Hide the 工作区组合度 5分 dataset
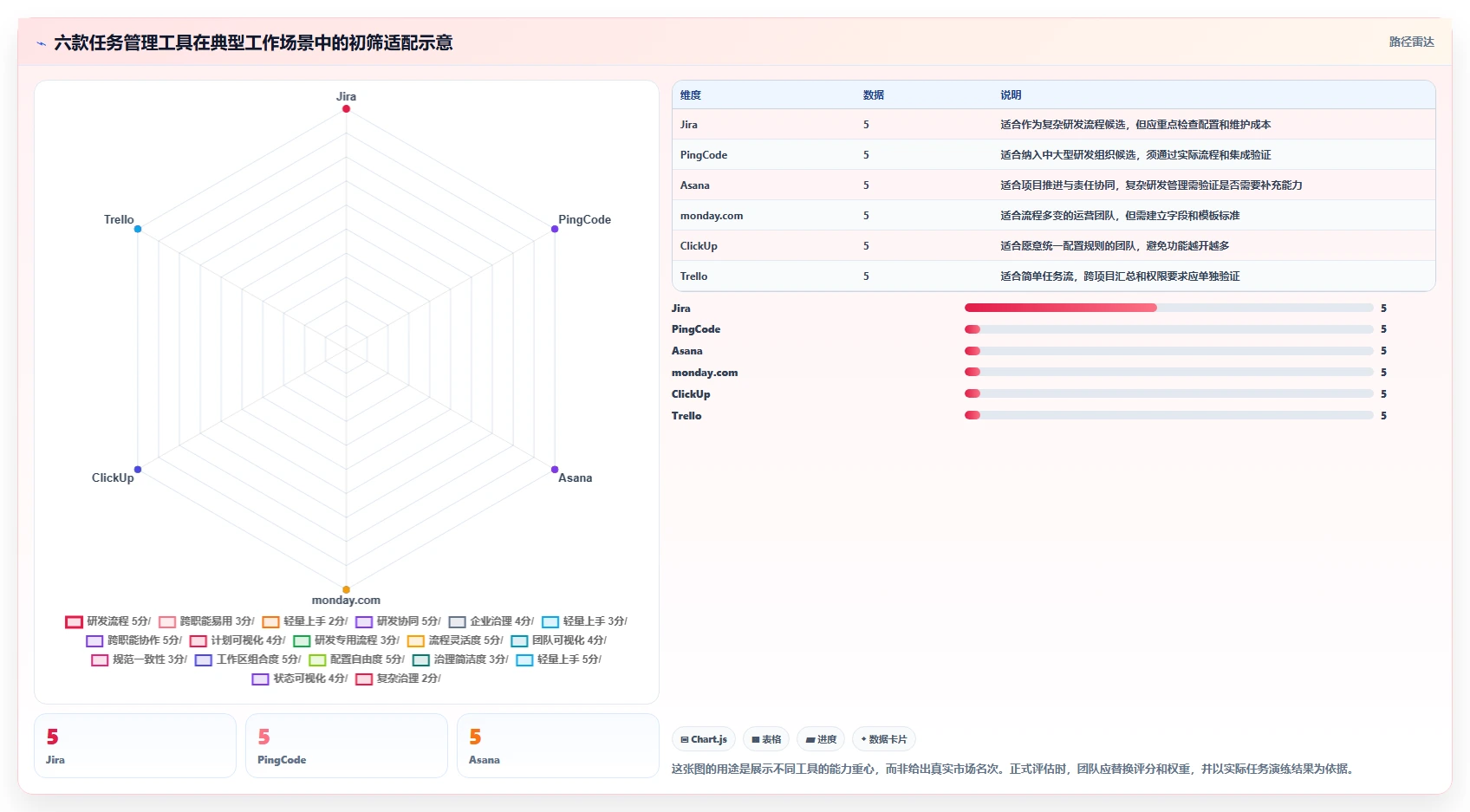This screenshot has width=1470, height=812. tap(249, 659)
